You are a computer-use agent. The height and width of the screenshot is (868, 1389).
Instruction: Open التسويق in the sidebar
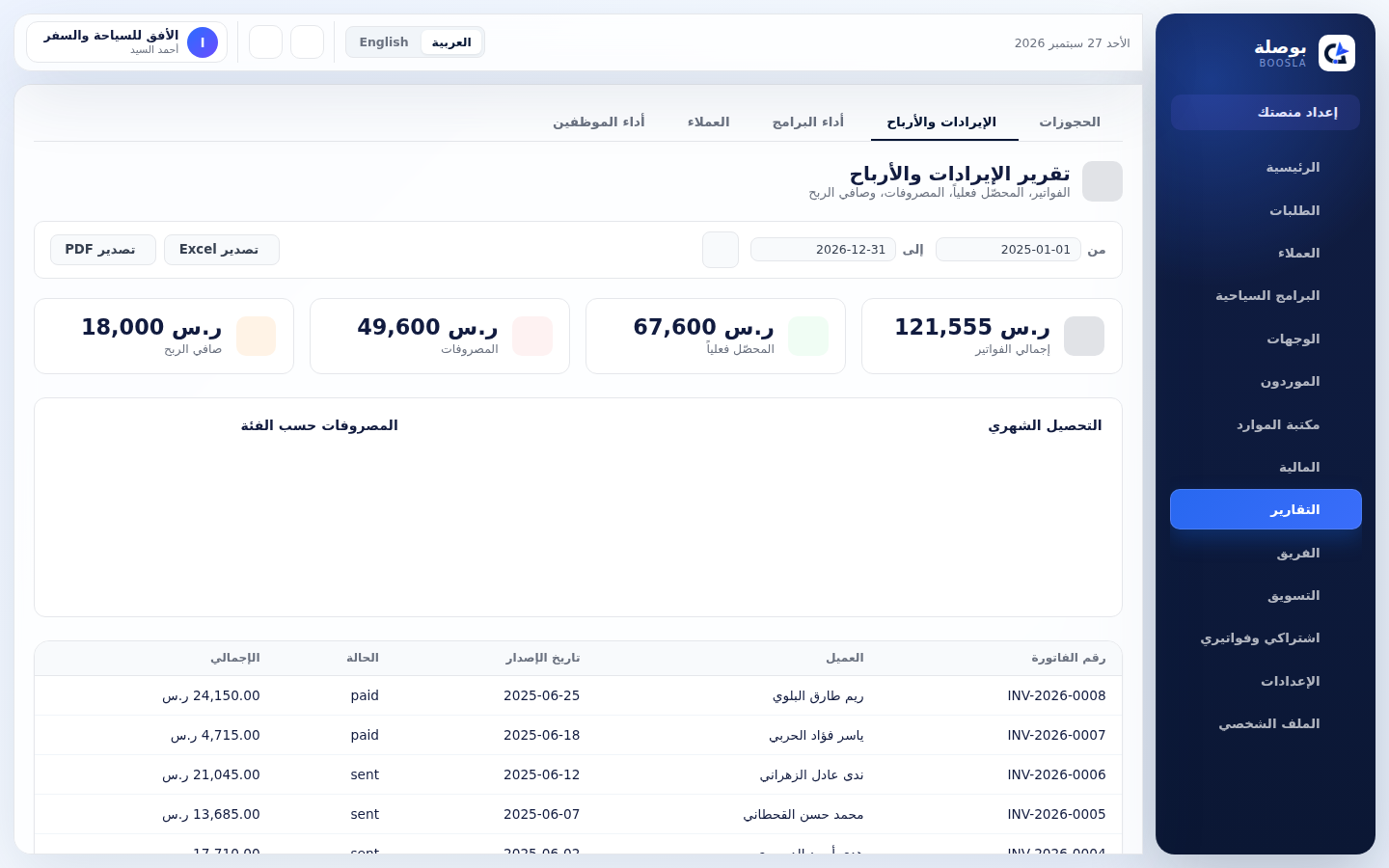pyautogui.click(x=1266, y=595)
